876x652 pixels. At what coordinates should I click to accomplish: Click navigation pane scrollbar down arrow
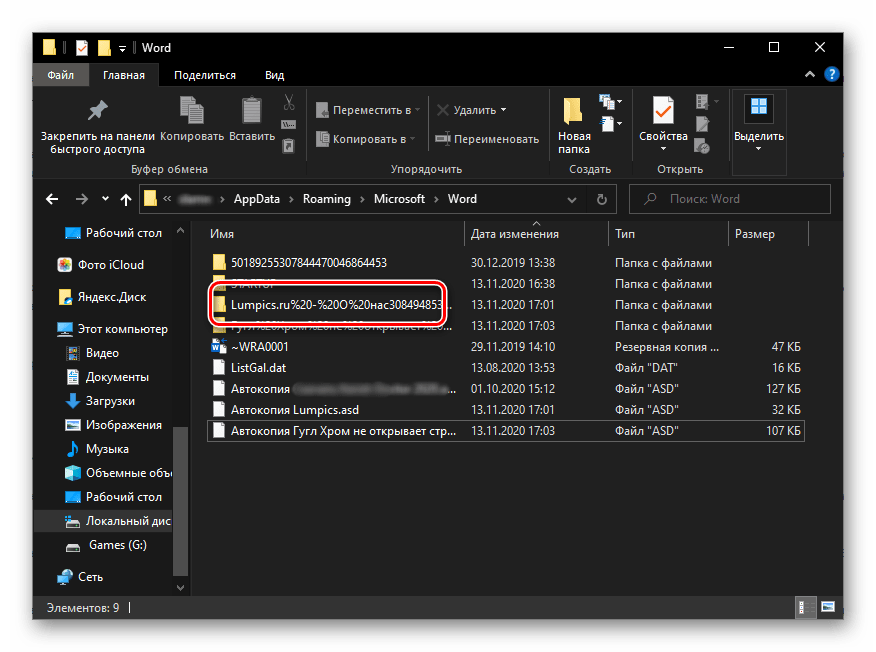[x=180, y=587]
